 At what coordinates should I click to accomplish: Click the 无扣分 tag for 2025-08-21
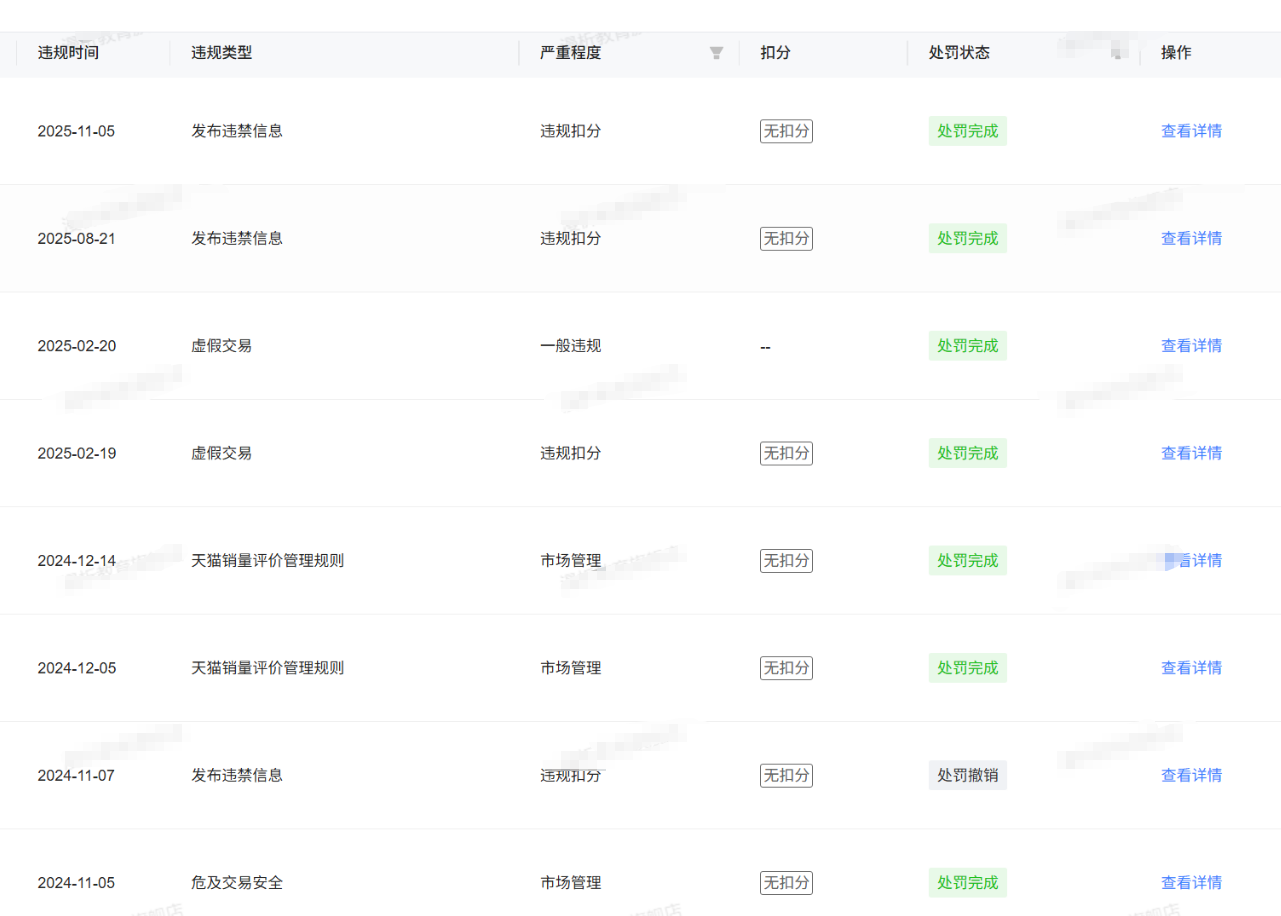point(786,238)
